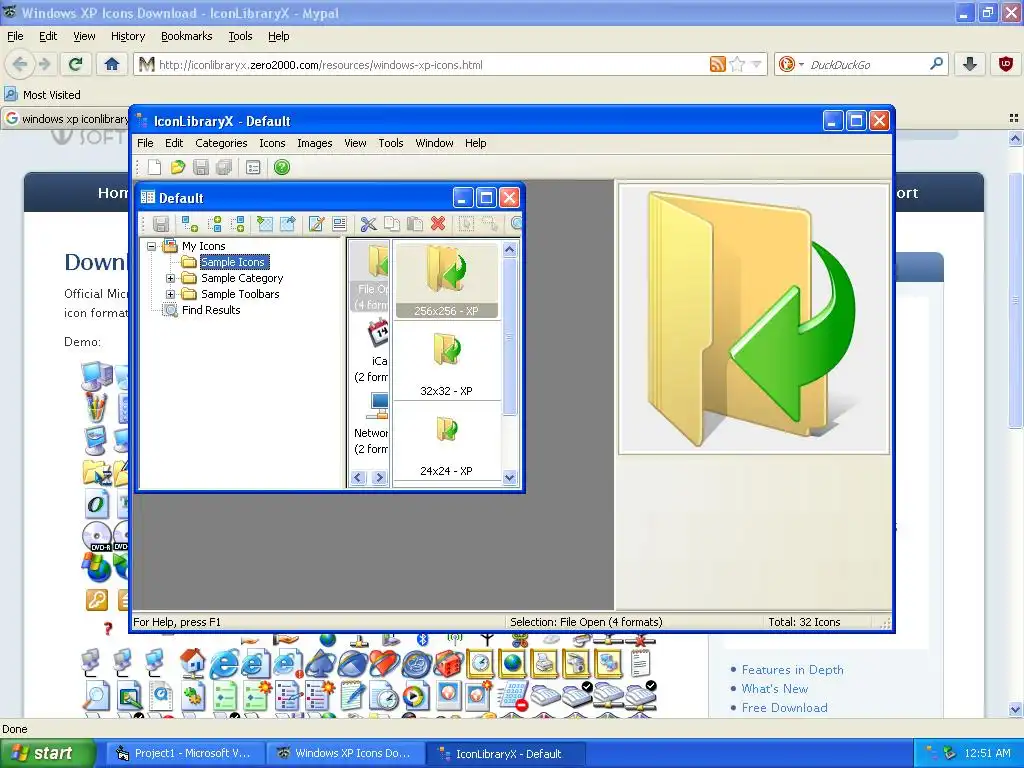1024x768 pixels.
Task: Select the 32x32 - XP format thumbnail
Action: (447, 361)
